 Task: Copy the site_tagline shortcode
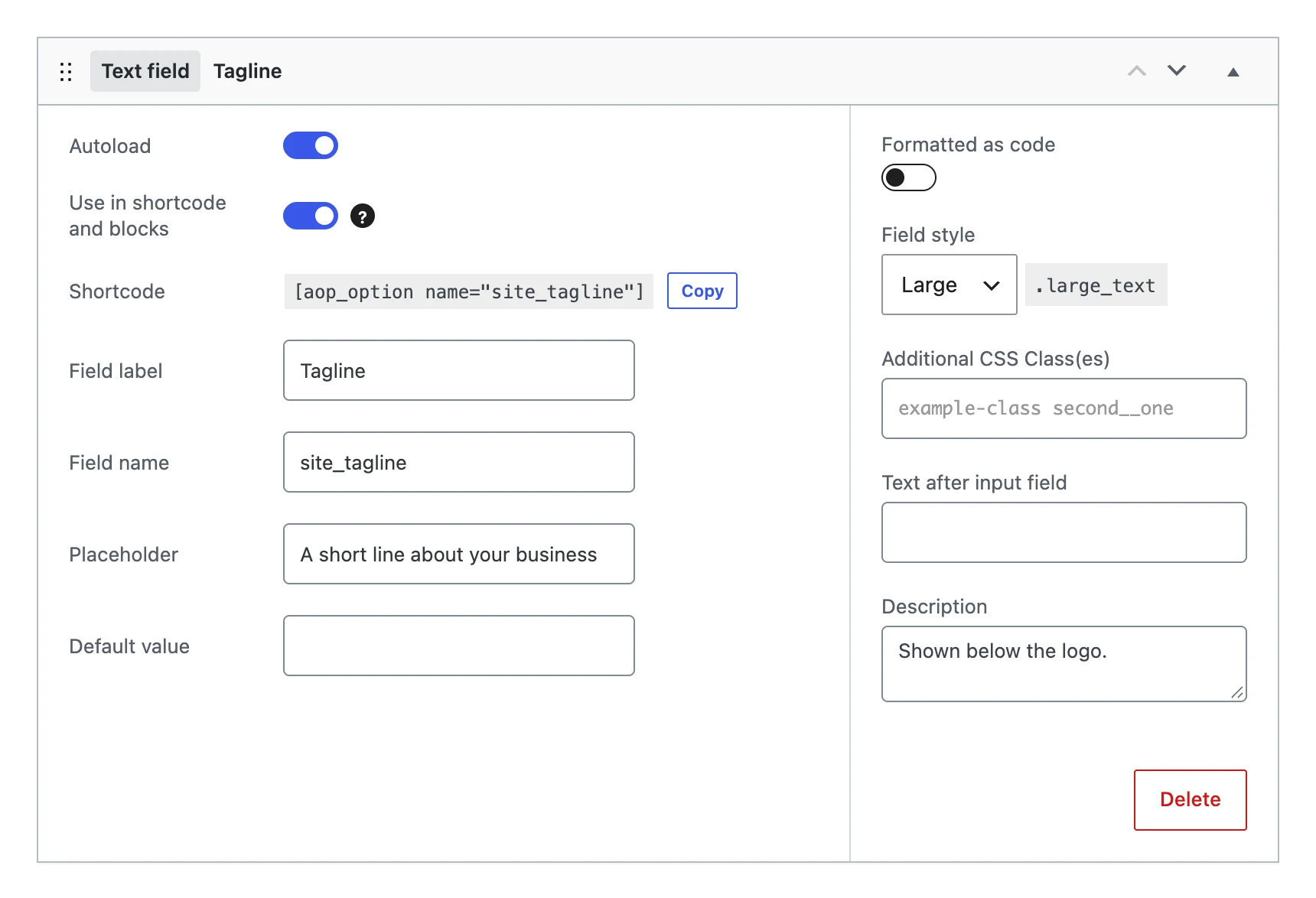coord(702,291)
